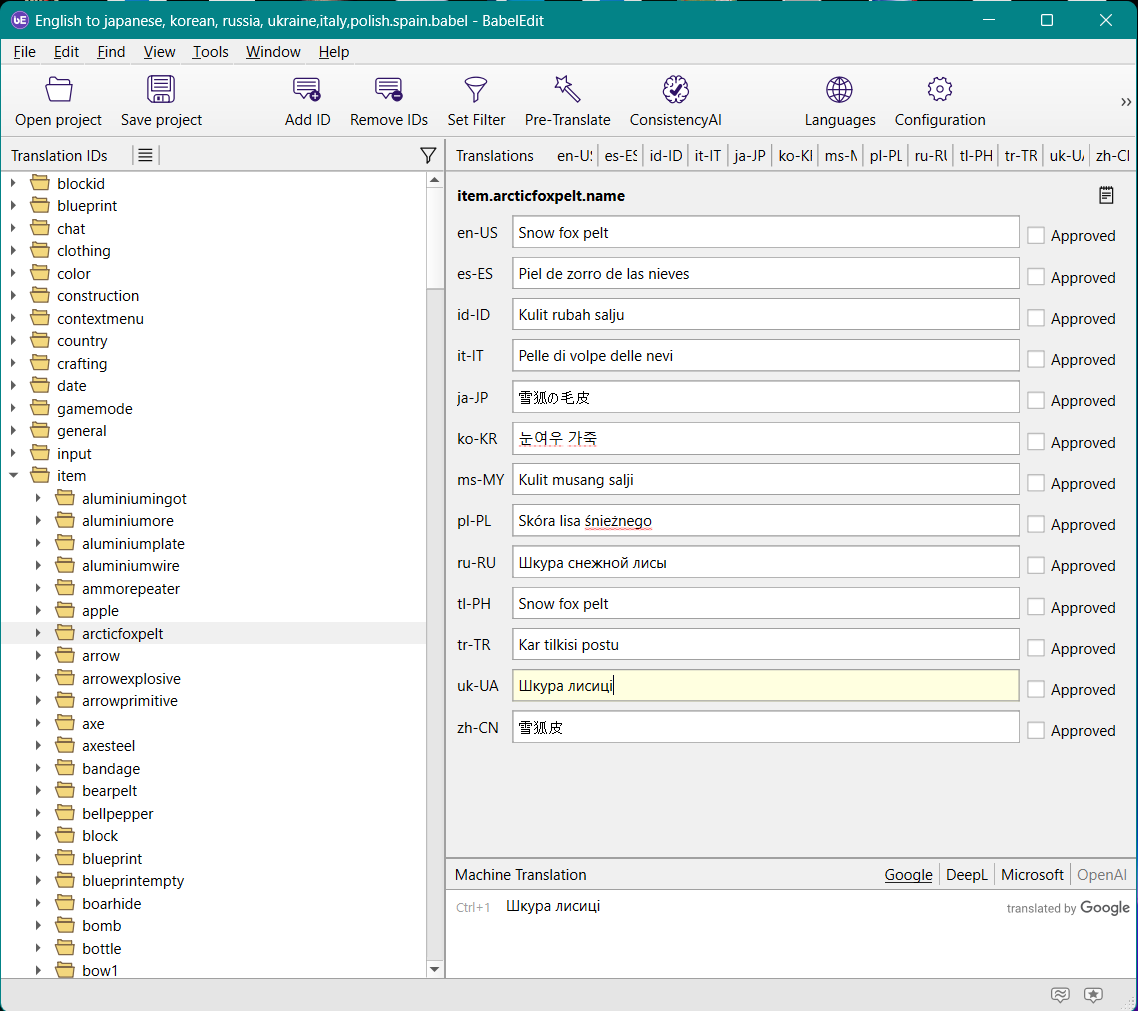Screen dimensions: 1138x1011
Task: Click the Add ID icon
Action: [x=307, y=90]
